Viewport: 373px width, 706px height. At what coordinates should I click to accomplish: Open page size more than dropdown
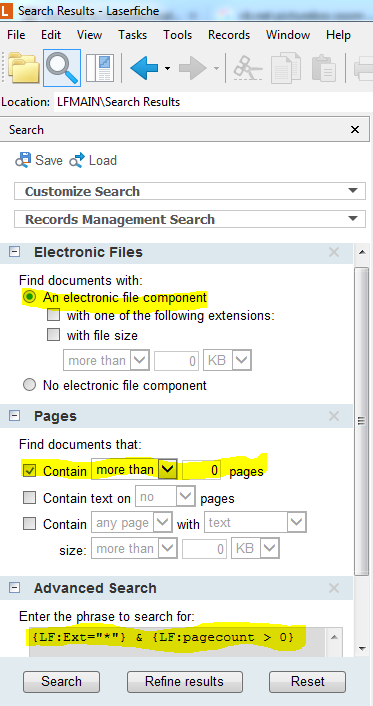[134, 549]
